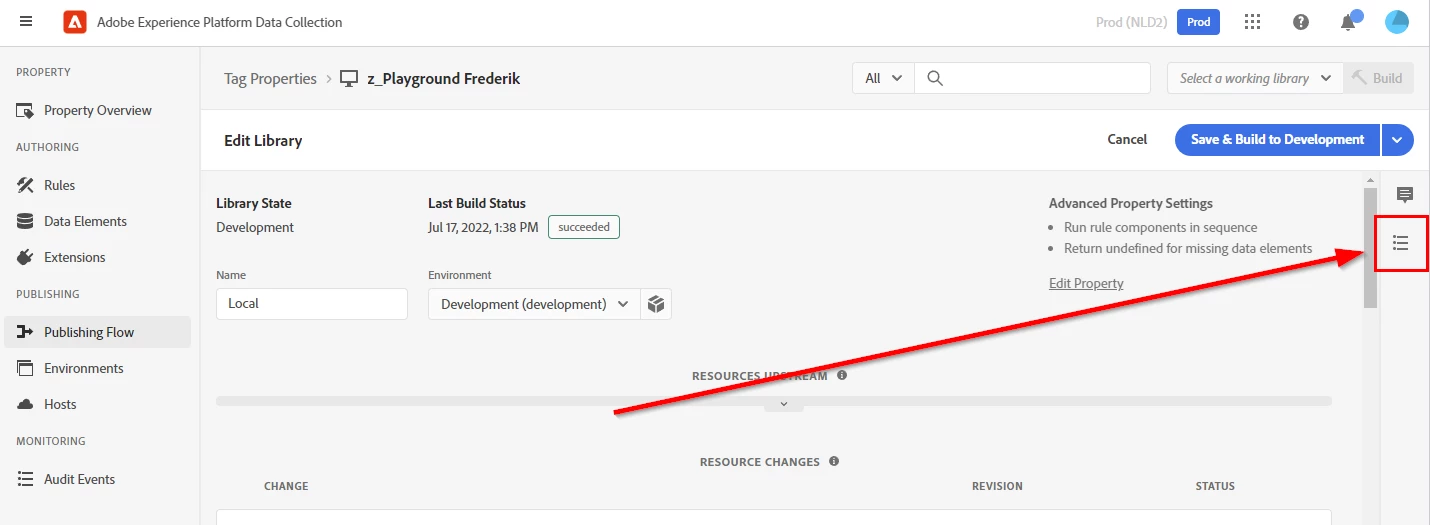Click the Resources Upstream info icon
Screen dimensions: 1430x525
click(x=842, y=376)
